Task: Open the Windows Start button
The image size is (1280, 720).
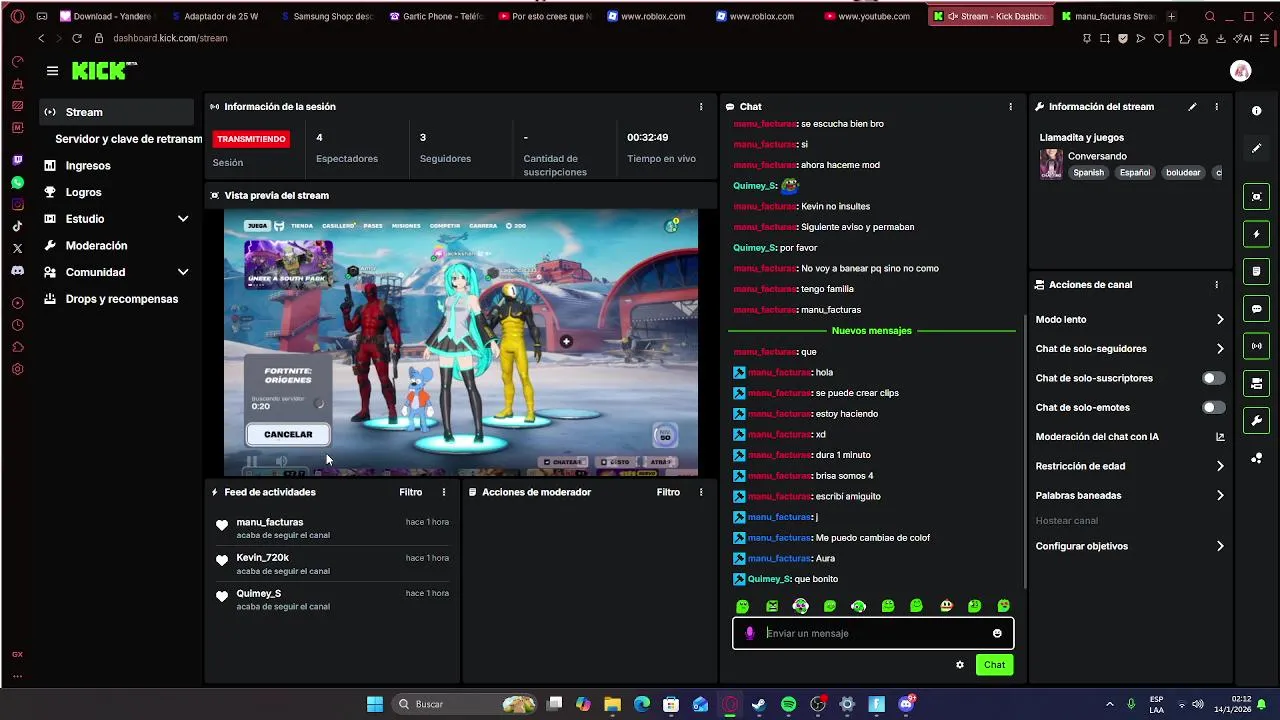Action: [x=375, y=704]
